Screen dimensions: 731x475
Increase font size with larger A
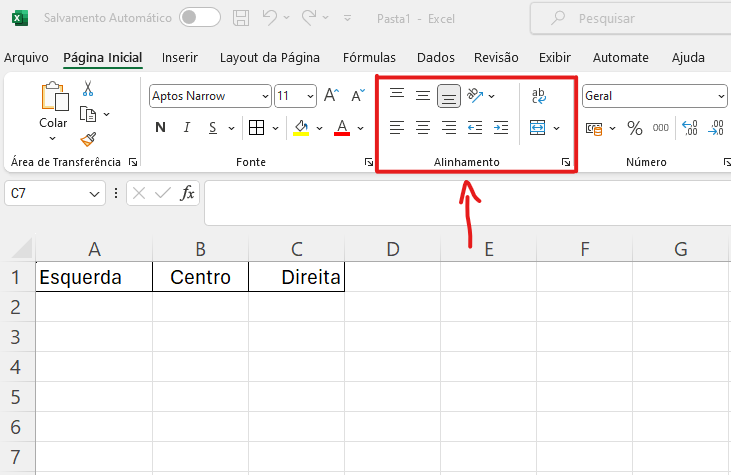click(331, 96)
